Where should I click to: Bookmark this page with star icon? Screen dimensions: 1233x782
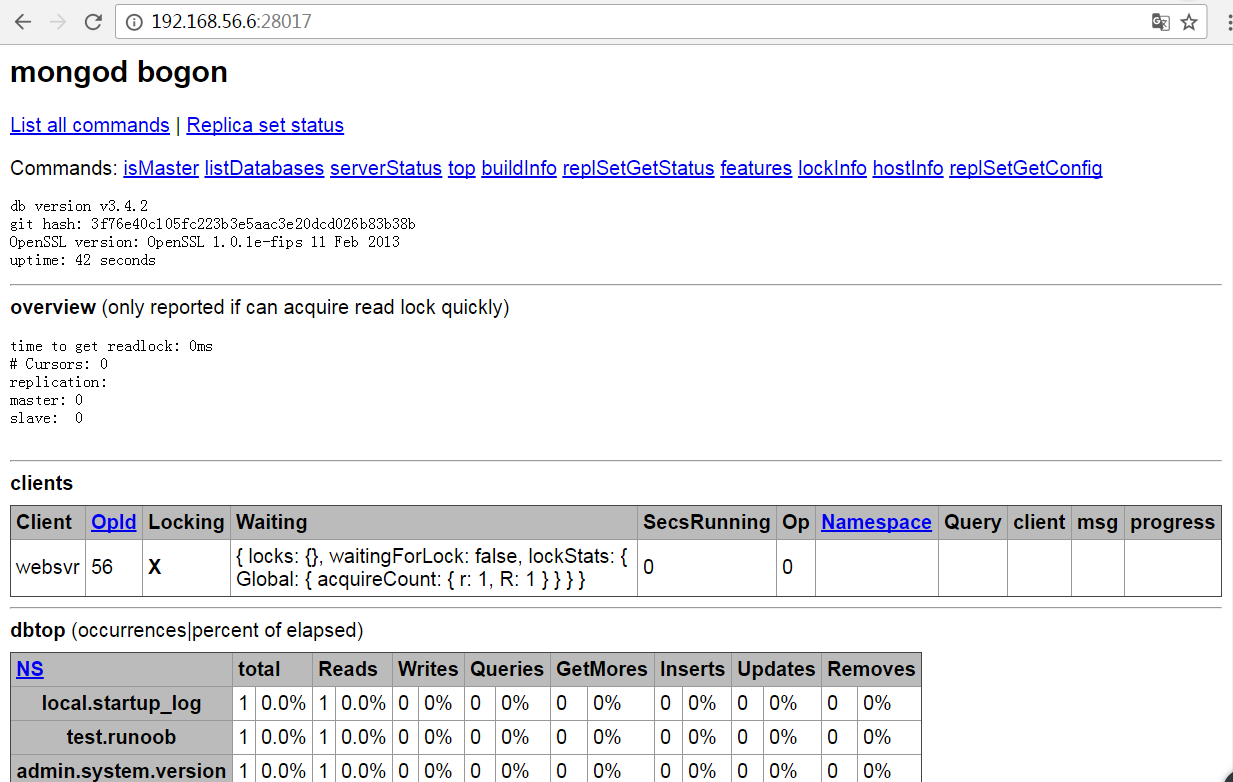click(x=1189, y=22)
